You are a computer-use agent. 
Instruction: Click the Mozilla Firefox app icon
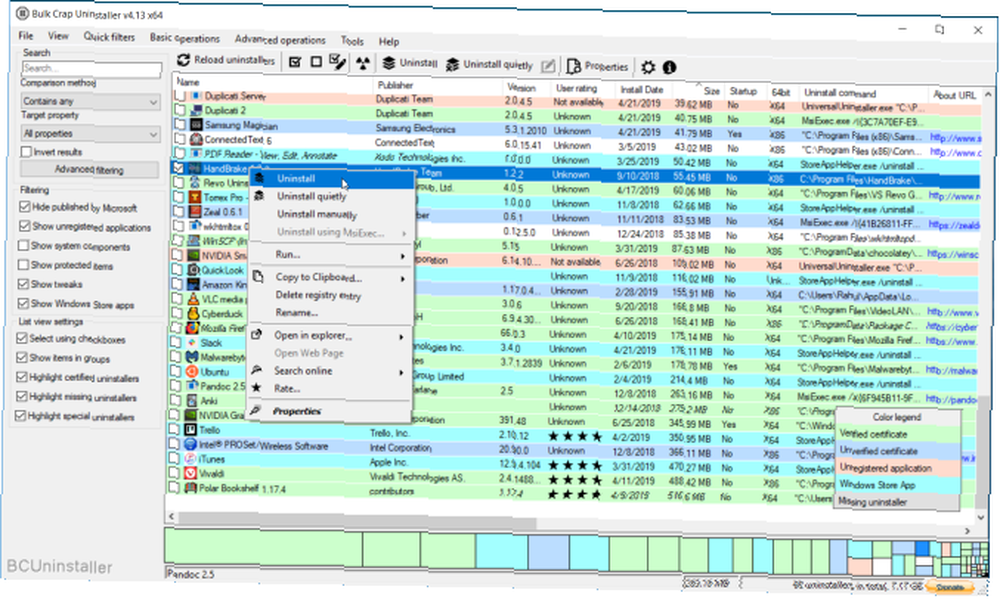(192, 328)
